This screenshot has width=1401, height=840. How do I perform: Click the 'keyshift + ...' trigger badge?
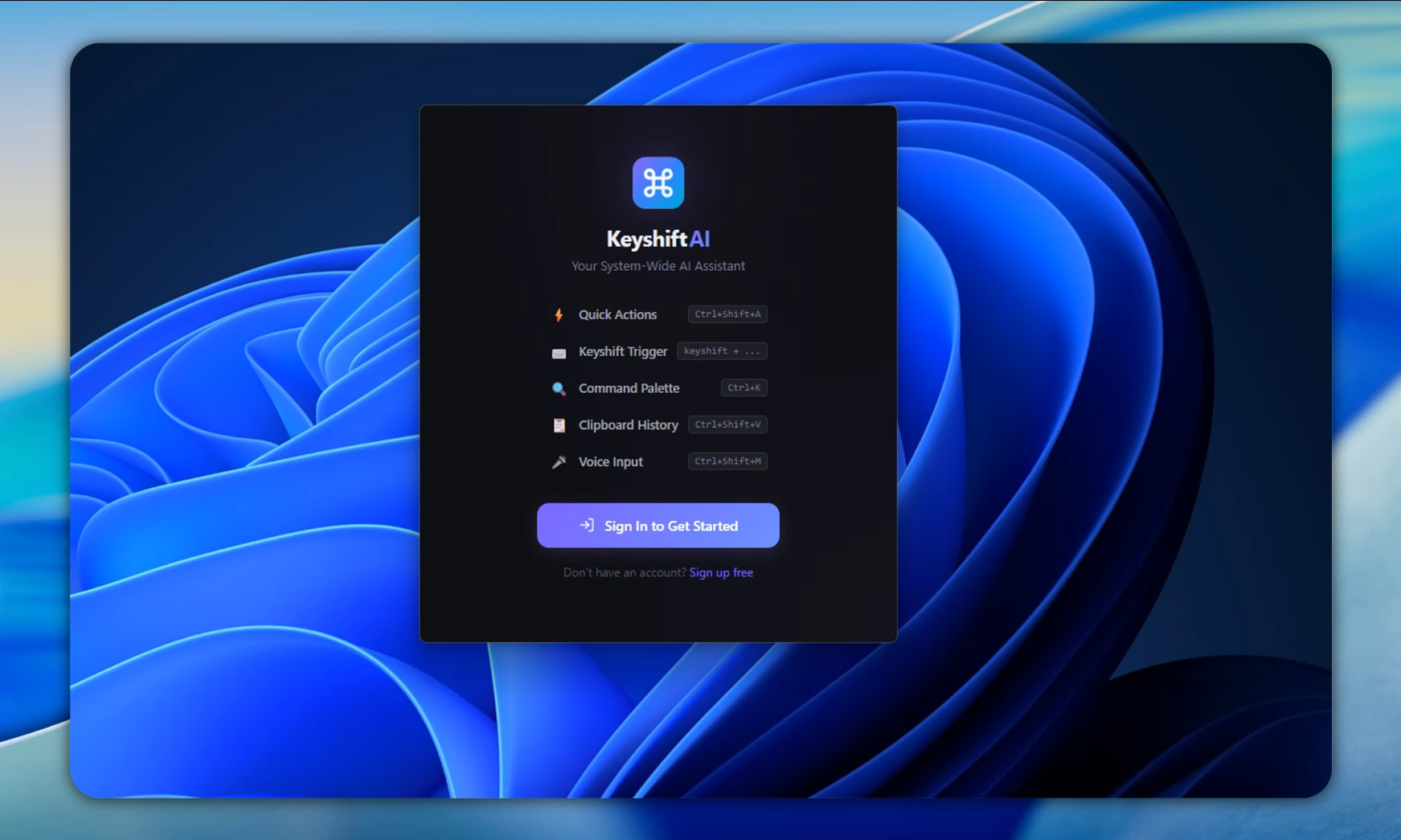click(722, 351)
